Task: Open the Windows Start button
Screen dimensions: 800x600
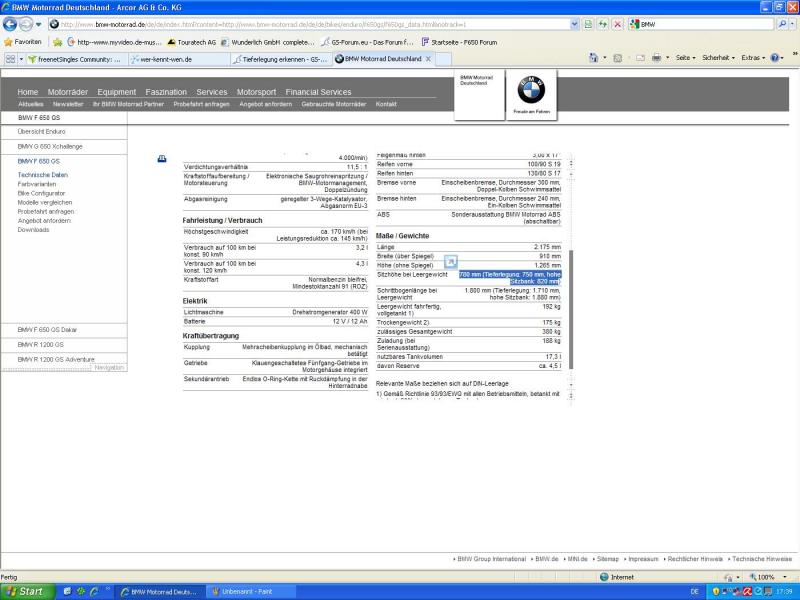Action: [27, 592]
